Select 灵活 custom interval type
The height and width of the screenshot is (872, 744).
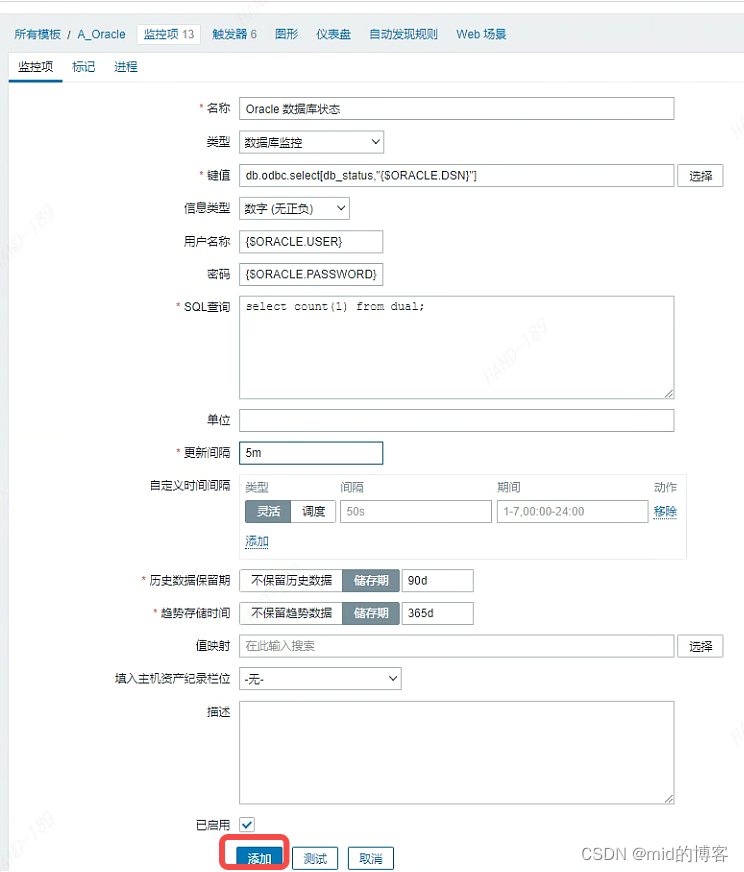(x=268, y=512)
